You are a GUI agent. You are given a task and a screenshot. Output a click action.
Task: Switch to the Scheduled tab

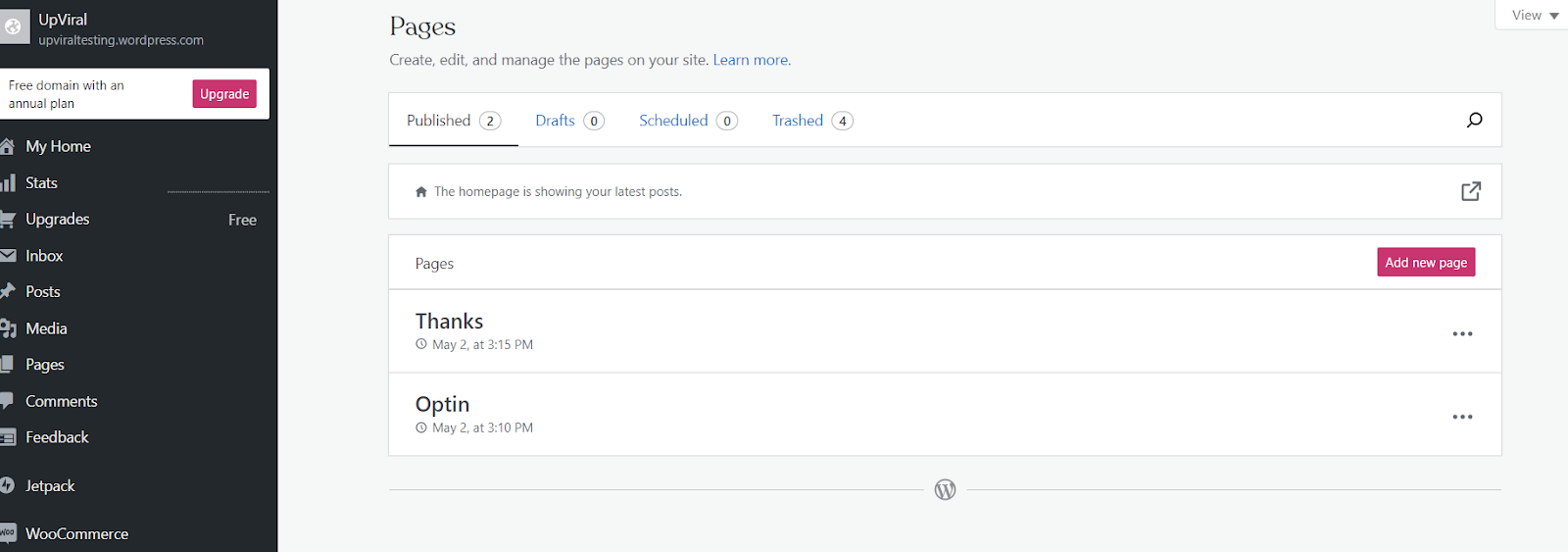point(688,121)
